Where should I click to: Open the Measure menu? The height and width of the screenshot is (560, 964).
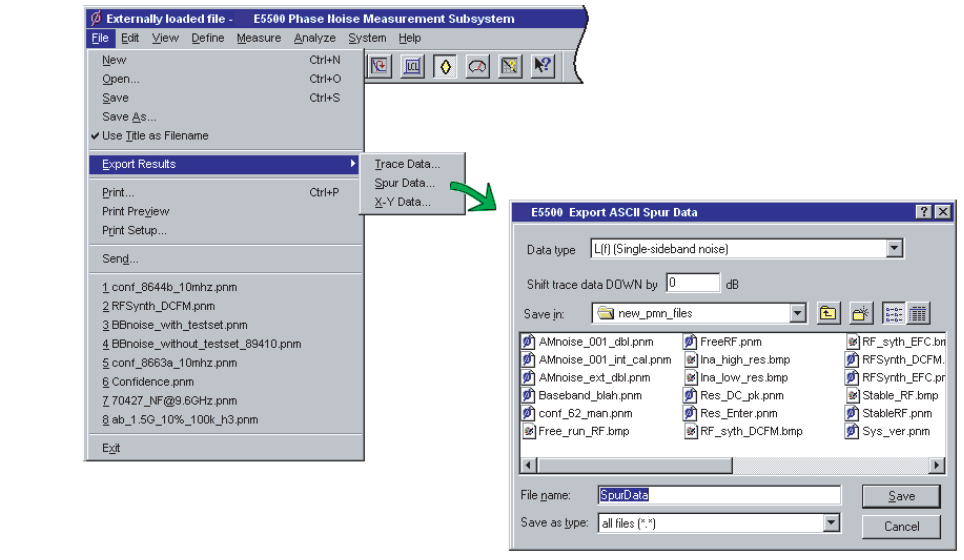click(259, 38)
